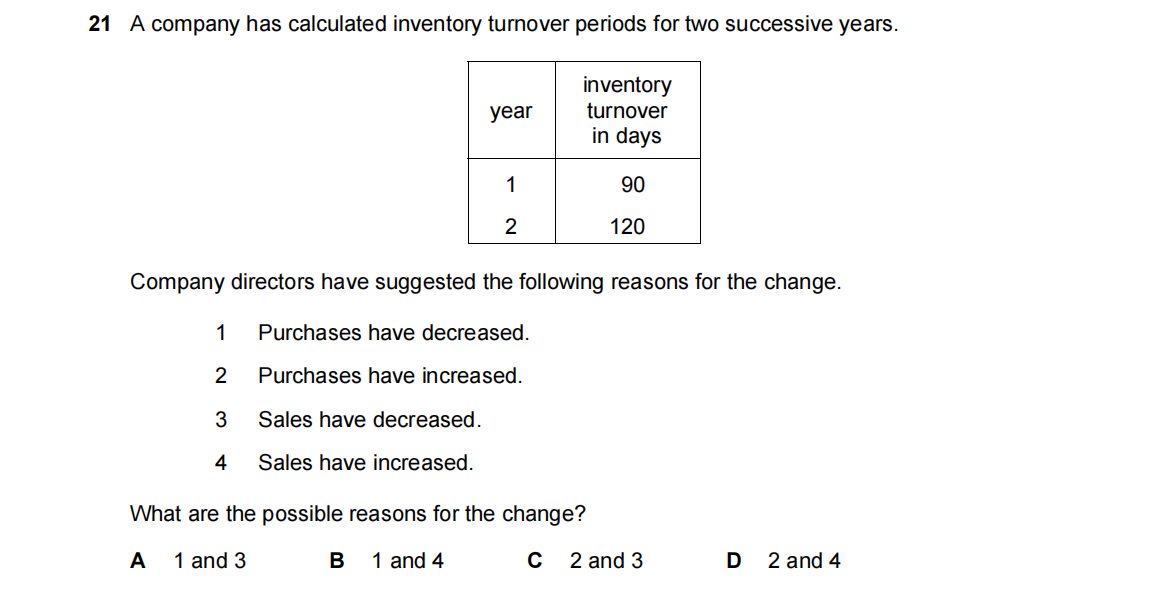
Task: Click year 2 in the table
Action: (510, 227)
